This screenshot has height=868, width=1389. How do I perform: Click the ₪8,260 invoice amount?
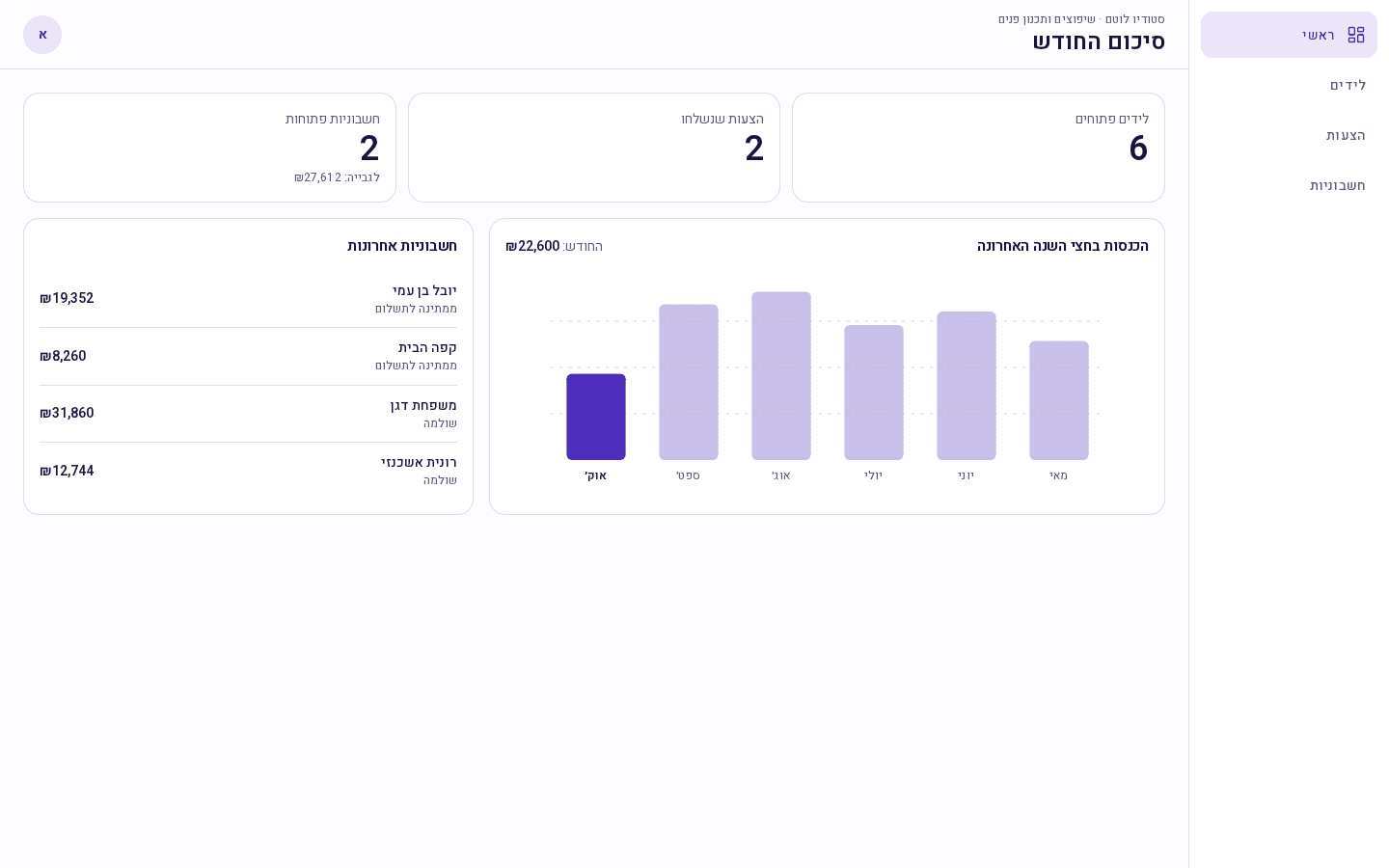[x=63, y=356]
